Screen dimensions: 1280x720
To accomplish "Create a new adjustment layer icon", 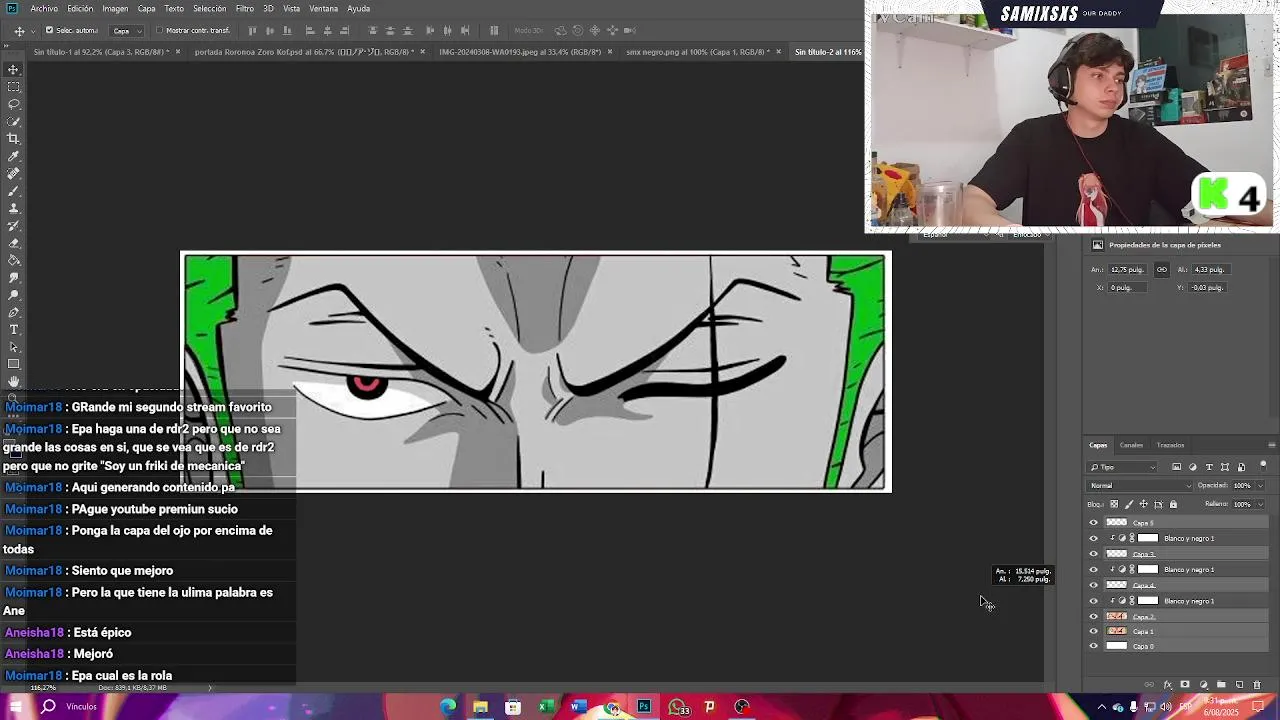I will (1203, 685).
